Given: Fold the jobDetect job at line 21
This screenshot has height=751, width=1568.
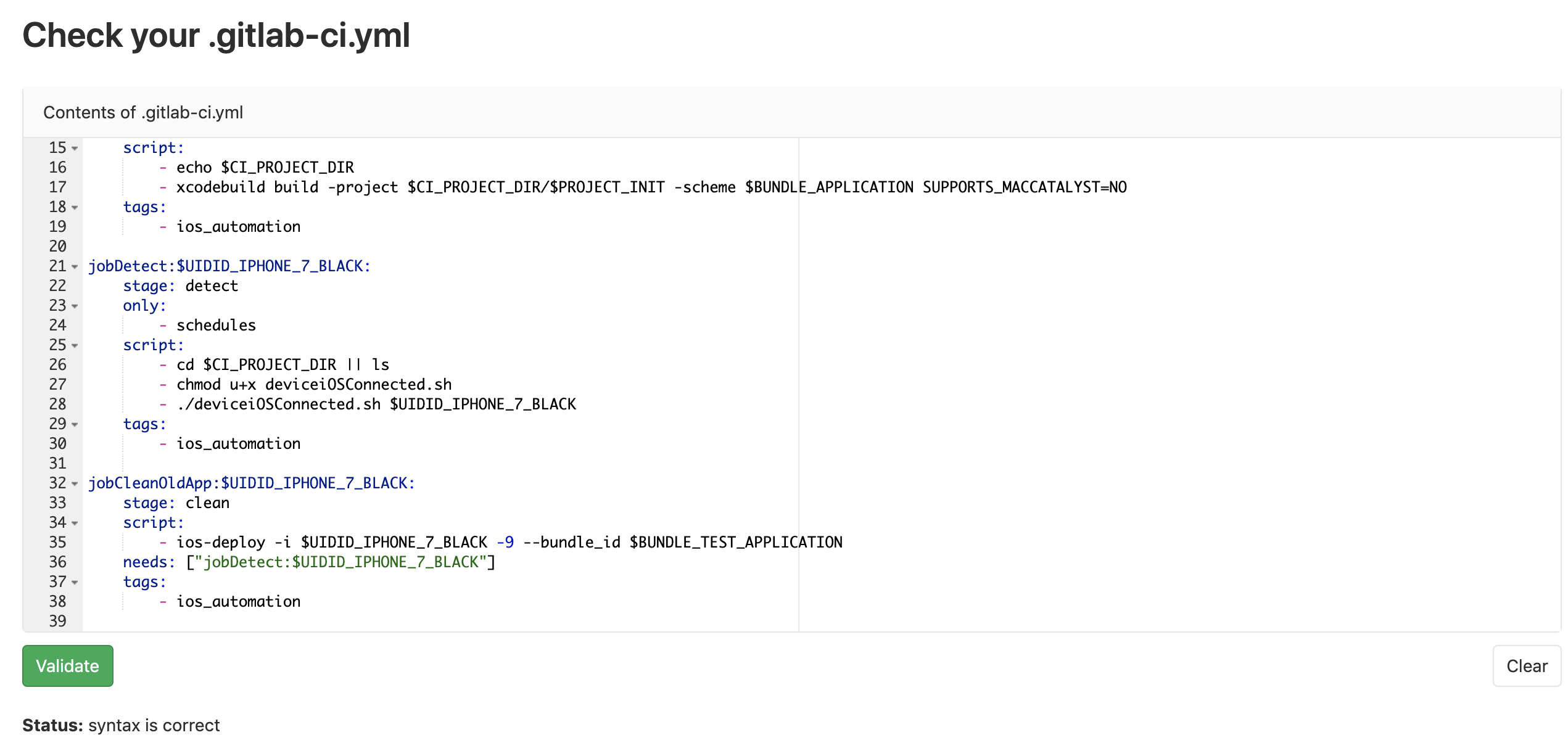Looking at the screenshot, I should click(75, 267).
